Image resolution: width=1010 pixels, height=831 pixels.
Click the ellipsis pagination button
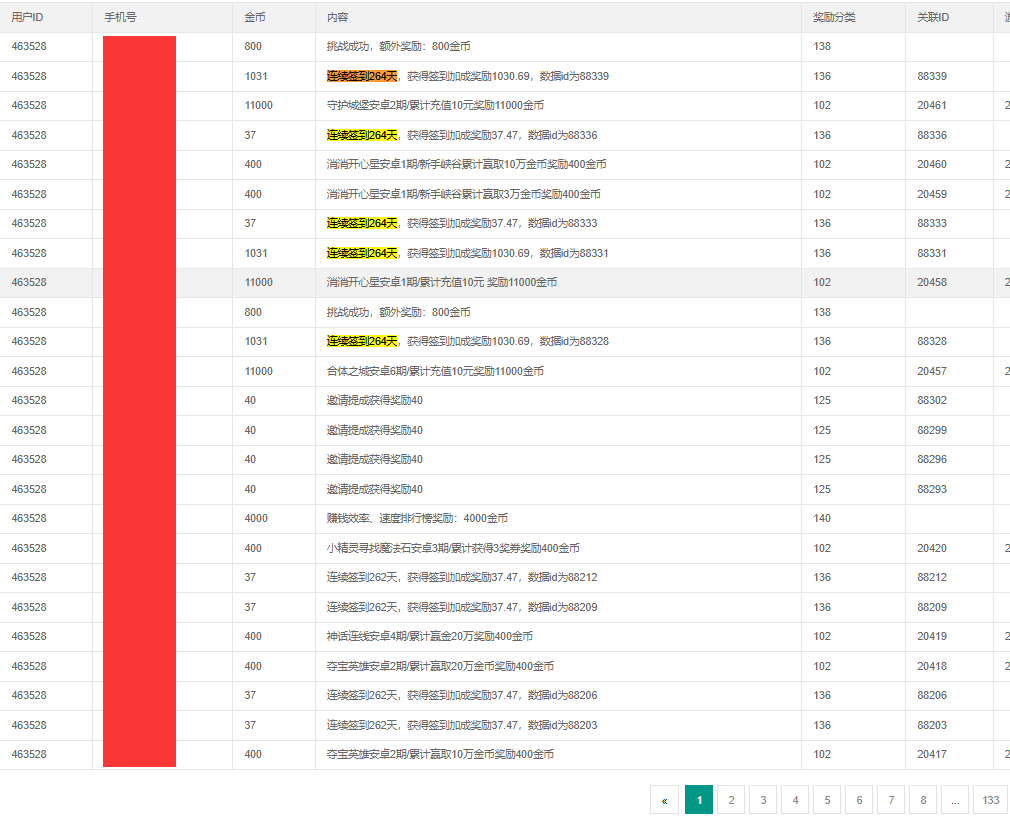pyautogui.click(x=955, y=800)
